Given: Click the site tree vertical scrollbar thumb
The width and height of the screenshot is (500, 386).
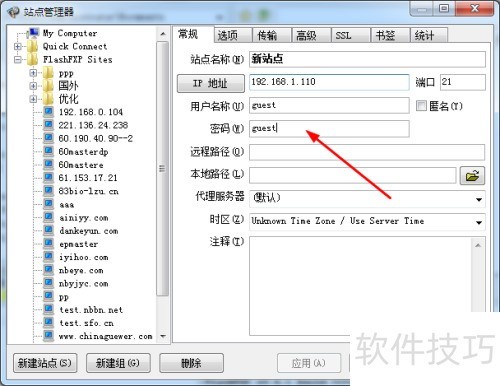Looking at the screenshot, I should (162, 169).
